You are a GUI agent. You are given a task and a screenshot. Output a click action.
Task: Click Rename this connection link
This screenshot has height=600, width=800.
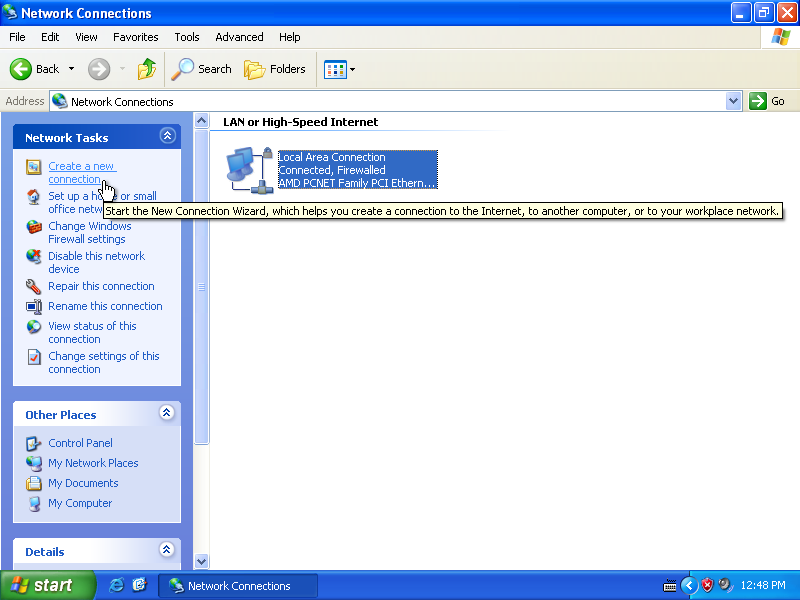click(x=105, y=306)
